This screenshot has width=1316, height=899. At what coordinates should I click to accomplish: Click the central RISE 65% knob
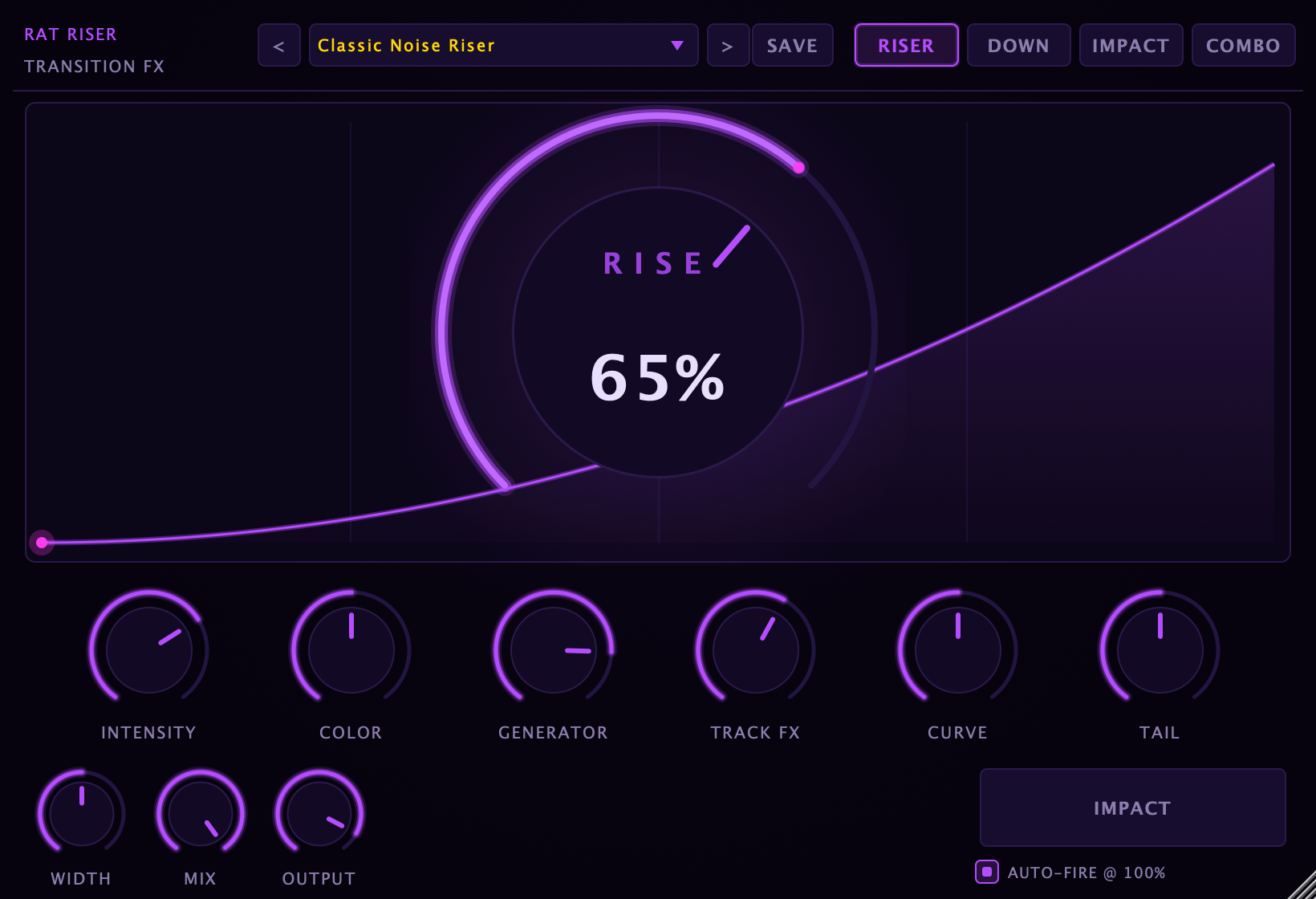click(658, 332)
